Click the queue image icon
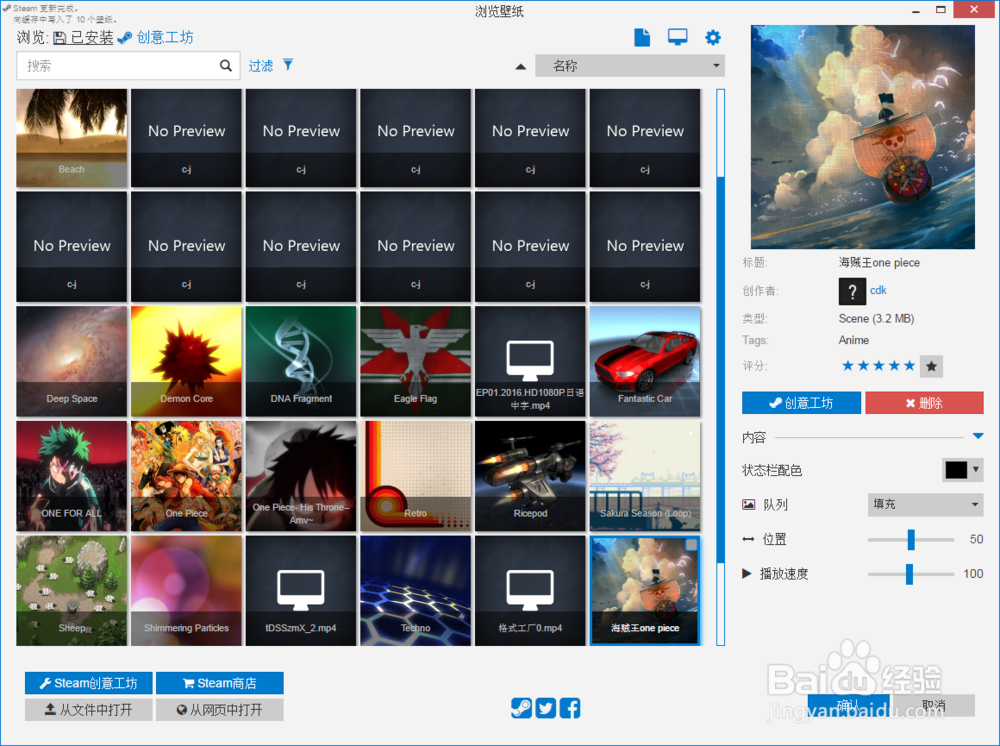 749,504
